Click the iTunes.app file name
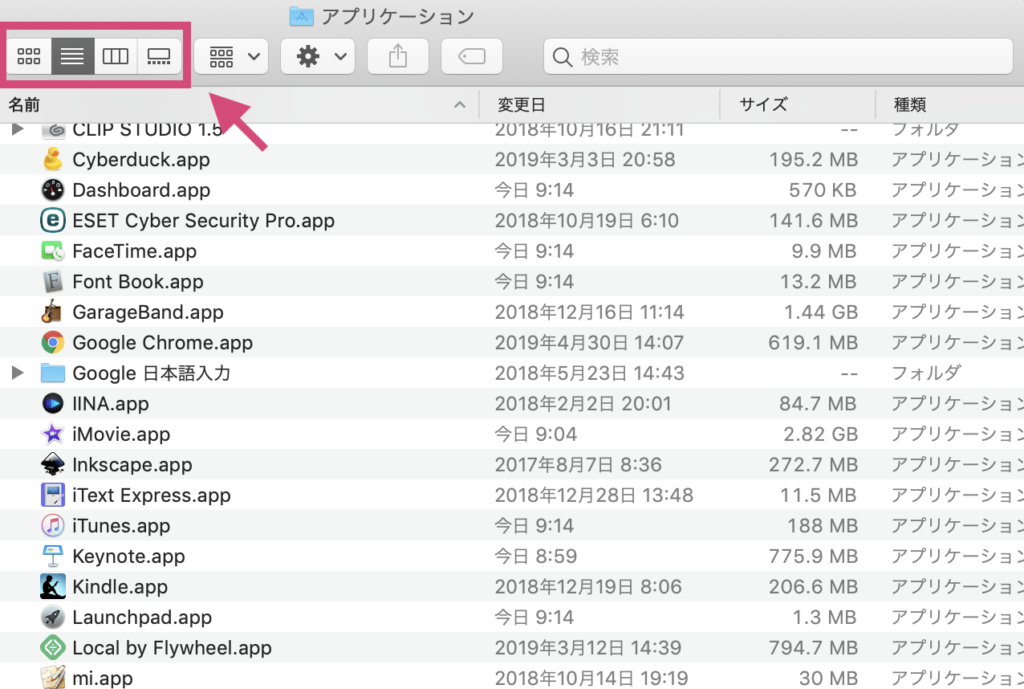This screenshot has width=1024, height=689. [121, 526]
